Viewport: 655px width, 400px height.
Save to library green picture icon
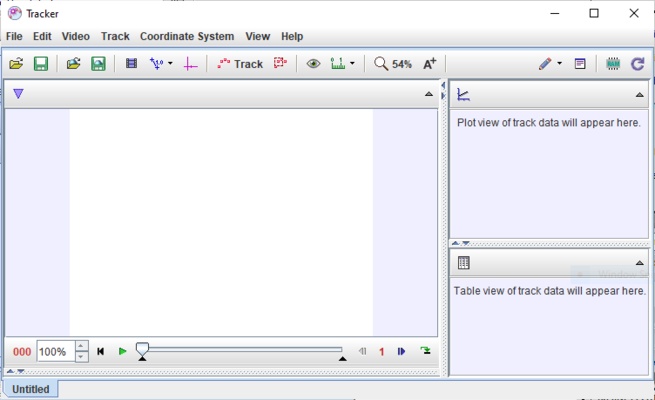tap(98, 64)
